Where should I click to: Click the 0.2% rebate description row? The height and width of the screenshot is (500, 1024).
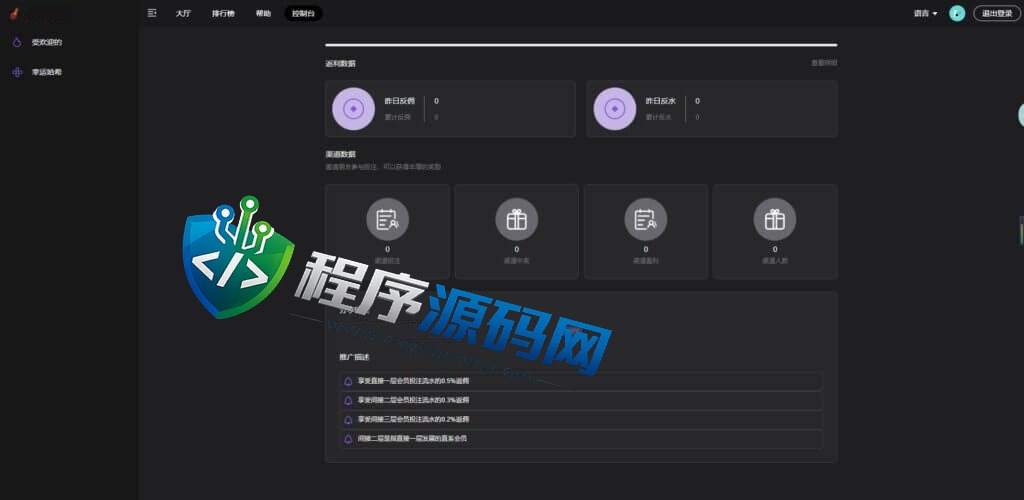tap(581, 420)
